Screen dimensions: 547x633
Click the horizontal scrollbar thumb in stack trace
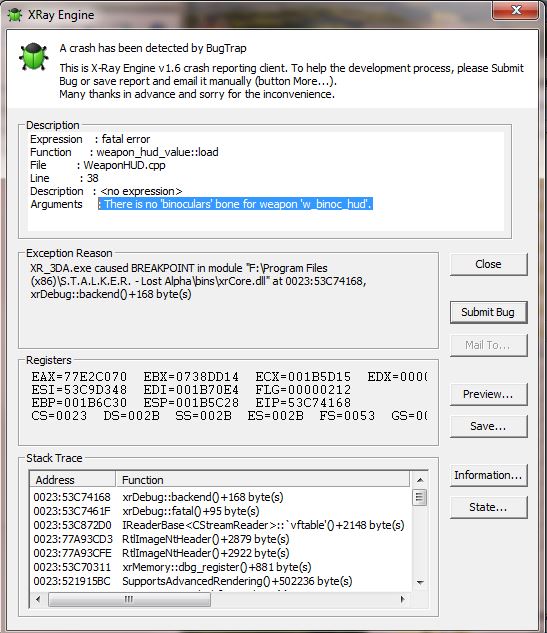click(129, 599)
